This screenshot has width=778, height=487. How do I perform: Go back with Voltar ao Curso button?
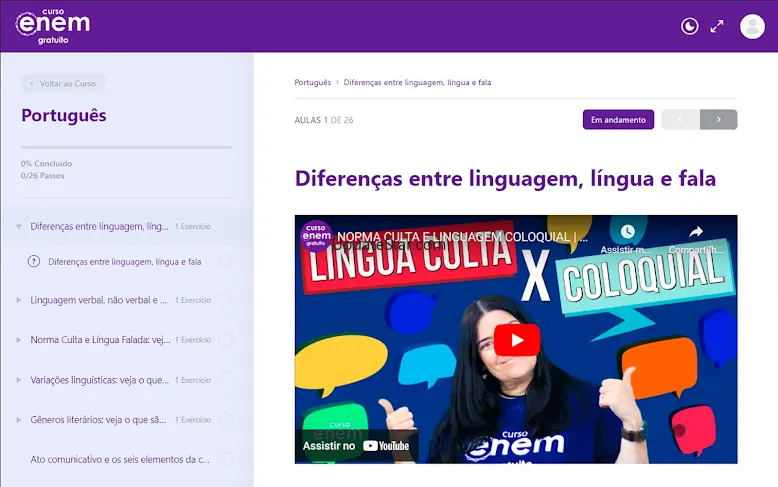[x=63, y=83]
